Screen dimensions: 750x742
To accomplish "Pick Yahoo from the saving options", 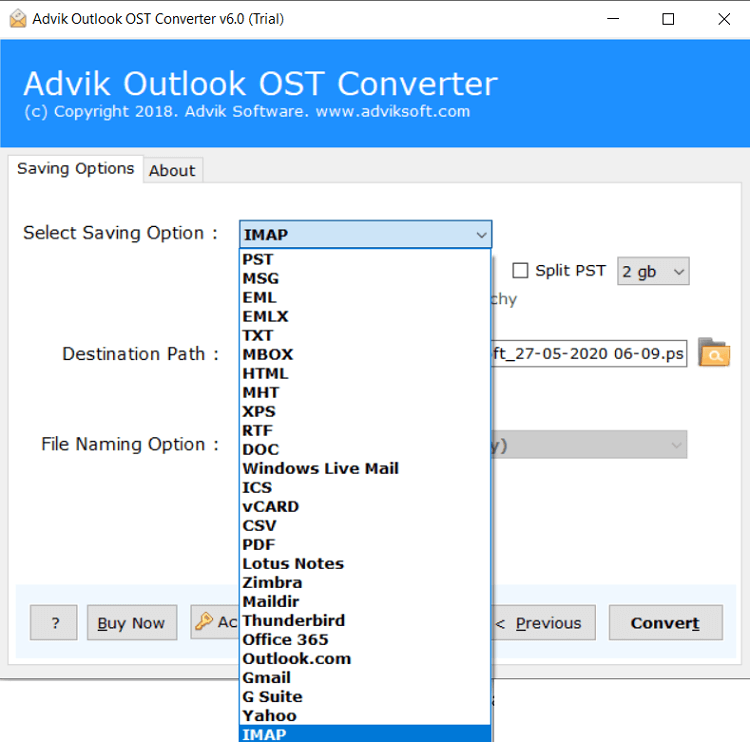I will [365, 716].
